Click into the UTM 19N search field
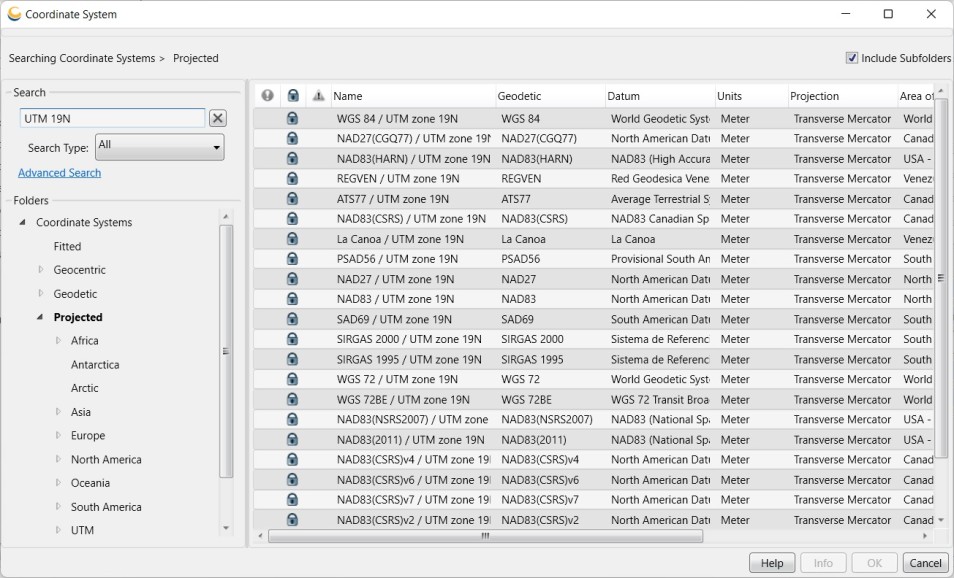 click(113, 119)
